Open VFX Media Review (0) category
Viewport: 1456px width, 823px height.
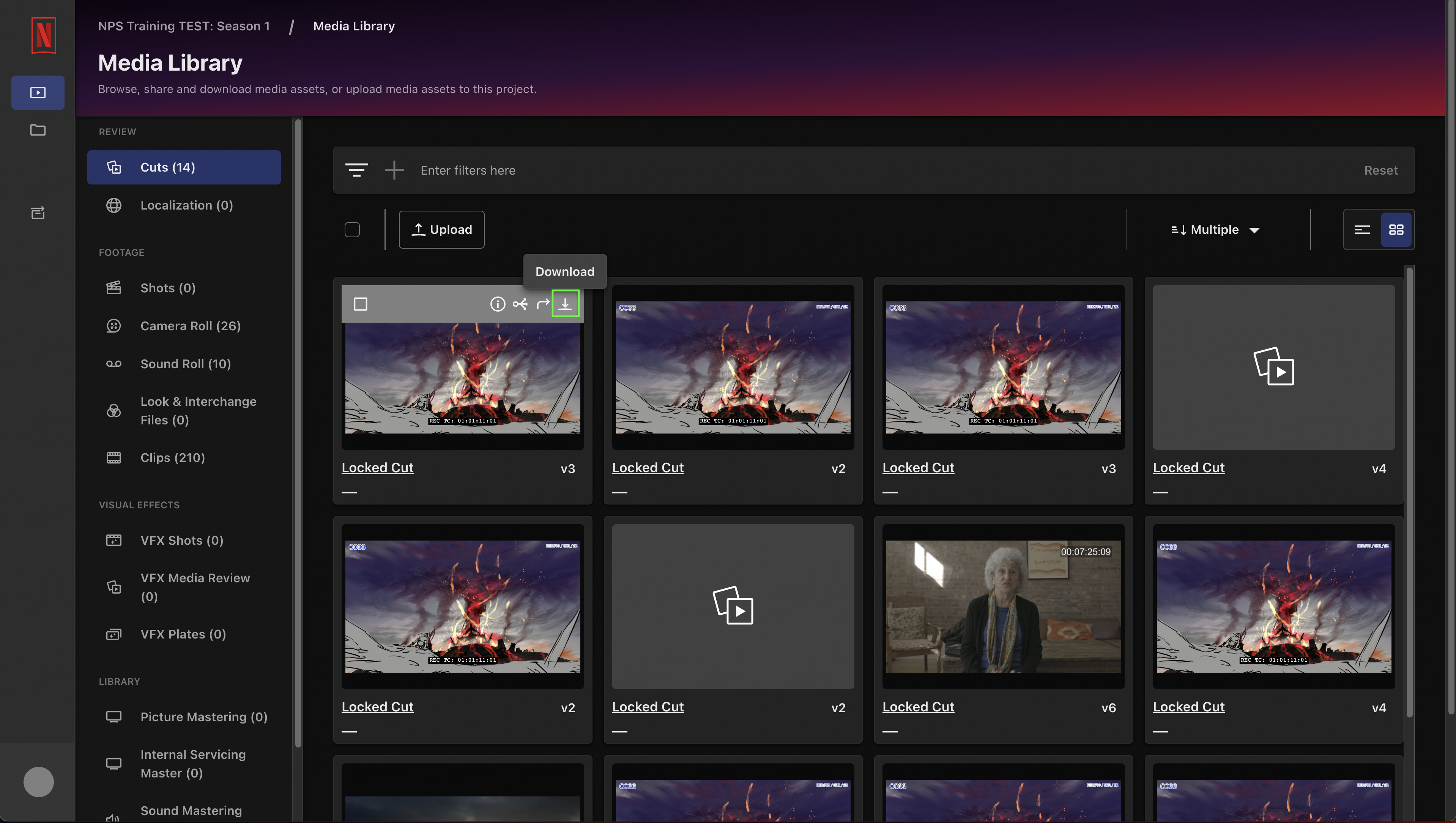pos(184,587)
